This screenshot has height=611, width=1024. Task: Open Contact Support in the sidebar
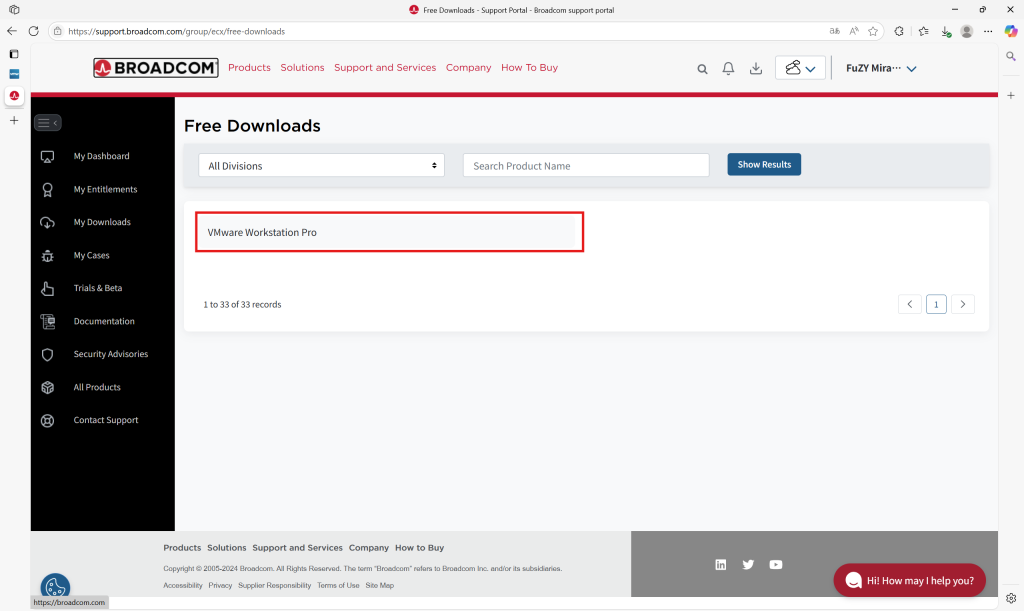[106, 420]
